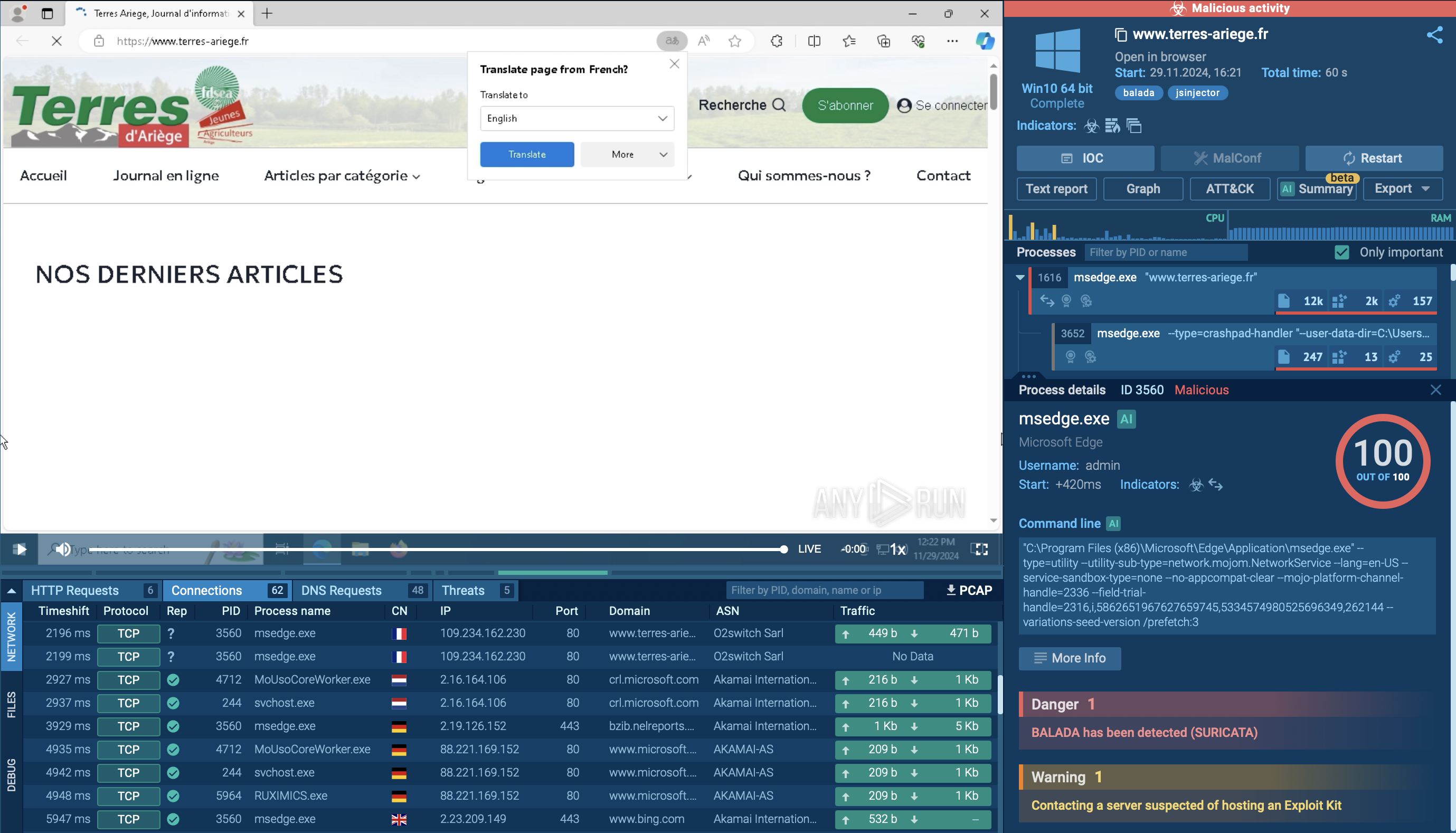The height and width of the screenshot is (833, 1456).
Task: Click the Recherche search magnifier icon
Action: tap(779, 105)
